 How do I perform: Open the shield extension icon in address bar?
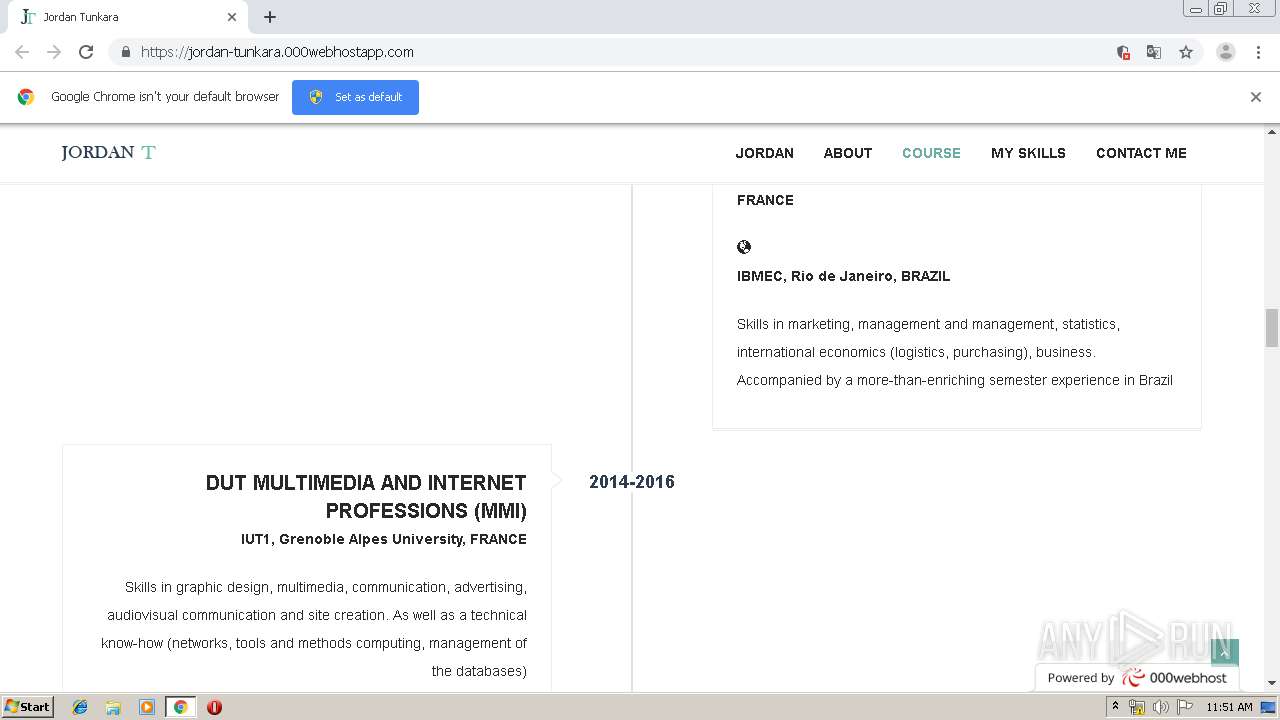click(1123, 52)
